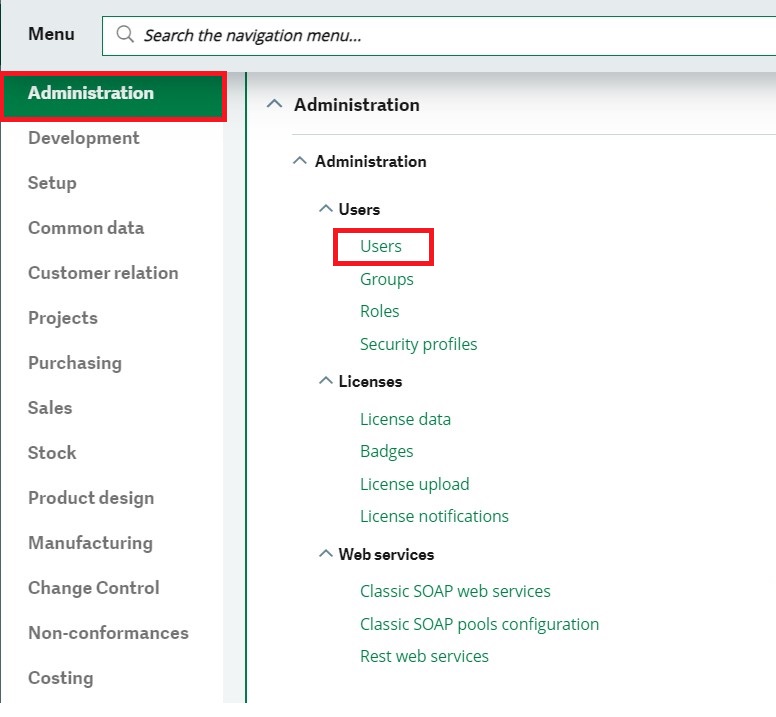
Task: Select the Administration module in sidebar
Action: (113, 96)
